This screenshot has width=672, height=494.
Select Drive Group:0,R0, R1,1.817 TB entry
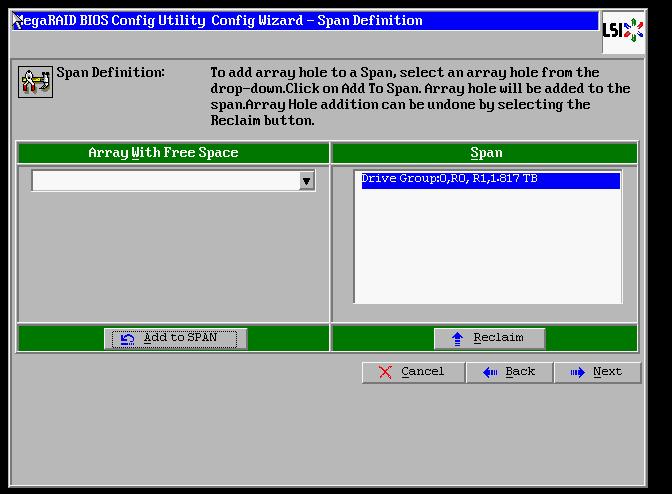[x=490, y=180]
